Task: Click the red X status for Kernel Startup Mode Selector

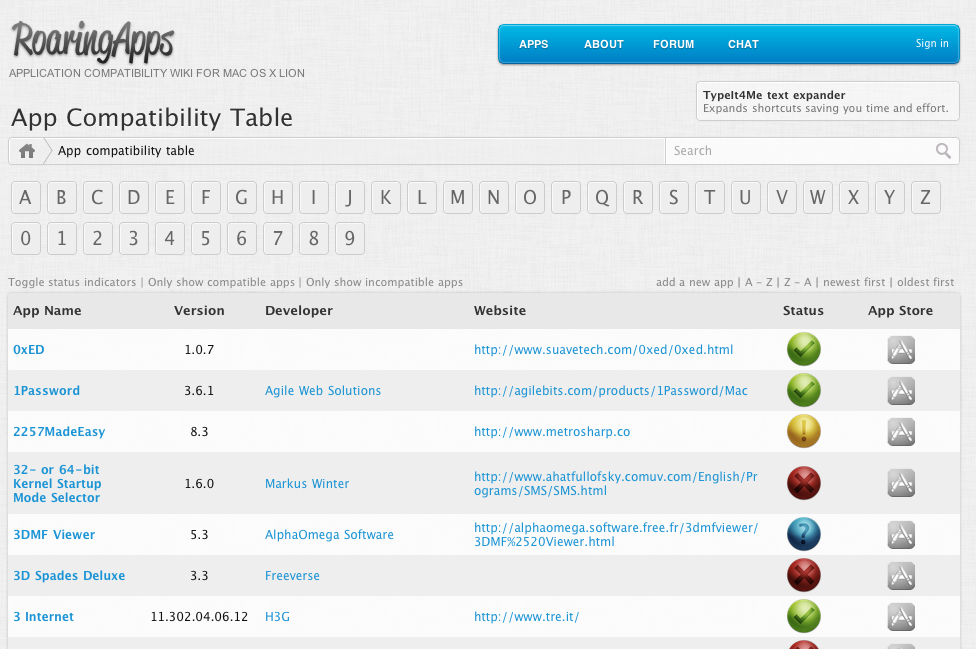Action: 804,483
